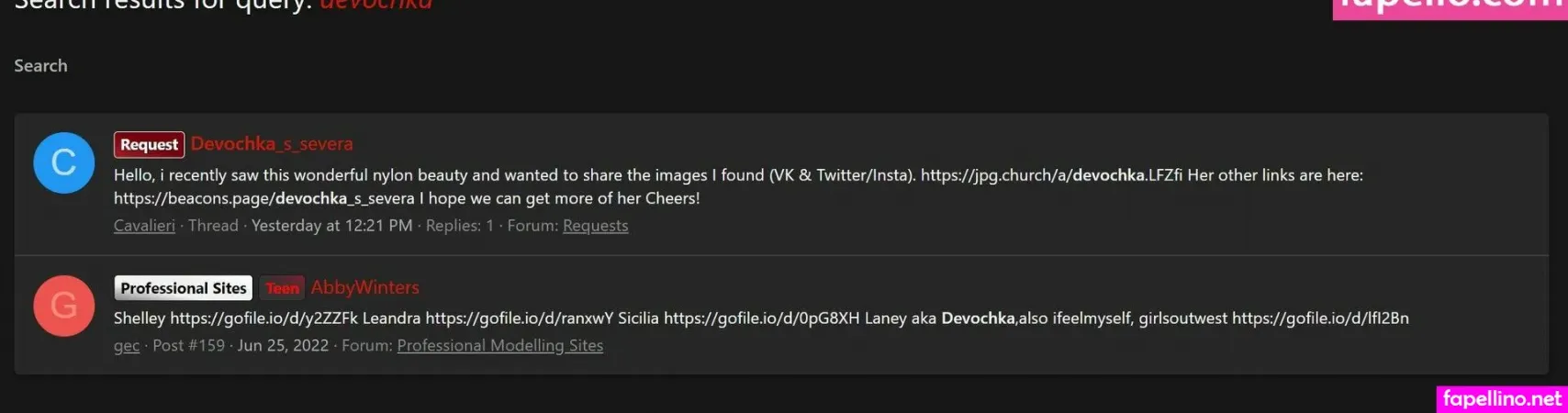The width and height of the screenshot is (1568, 413).
Task: Click the "Post #159" label
Action: point(188,346)
